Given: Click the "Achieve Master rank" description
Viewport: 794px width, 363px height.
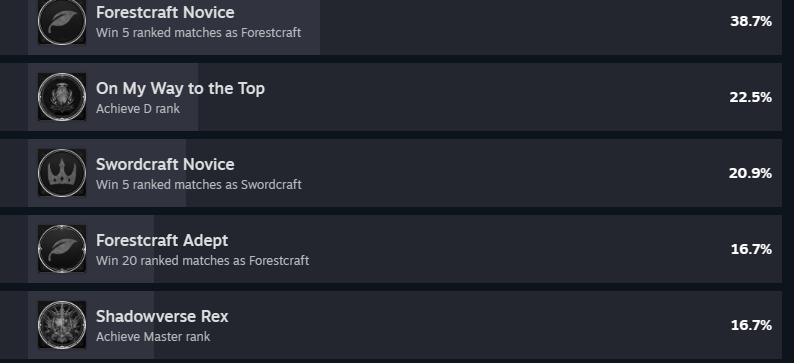Looking at the screenshot, I should point(153,337).
